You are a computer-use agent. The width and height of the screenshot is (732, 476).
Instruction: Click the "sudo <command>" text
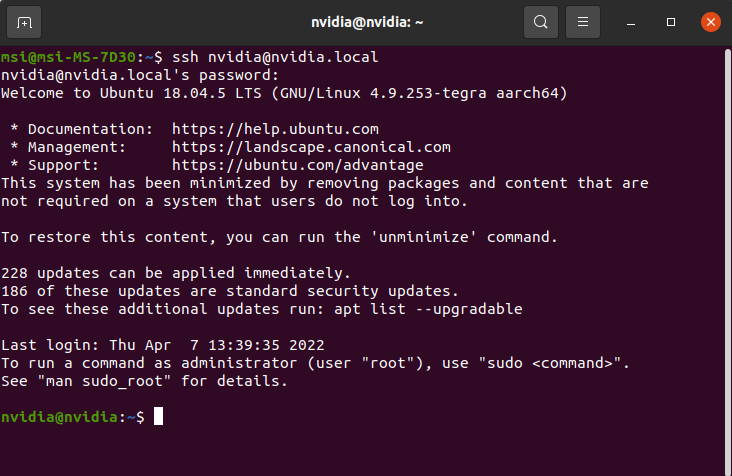550,363
